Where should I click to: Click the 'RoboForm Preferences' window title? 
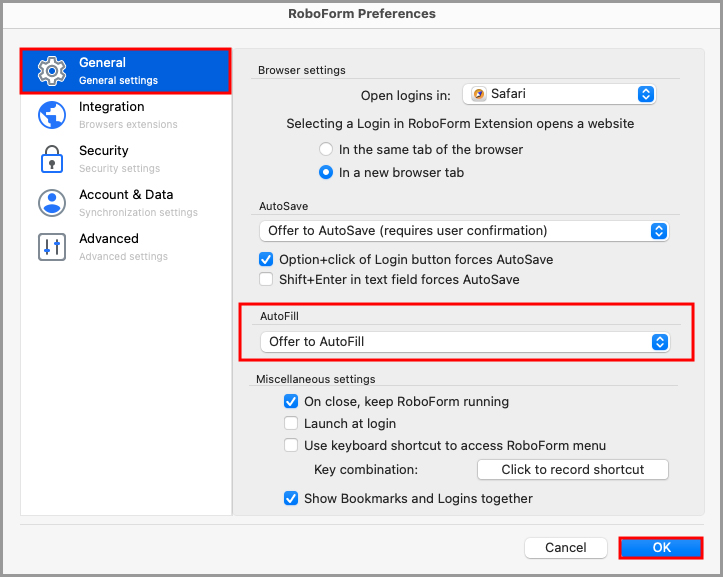point(362,14)
